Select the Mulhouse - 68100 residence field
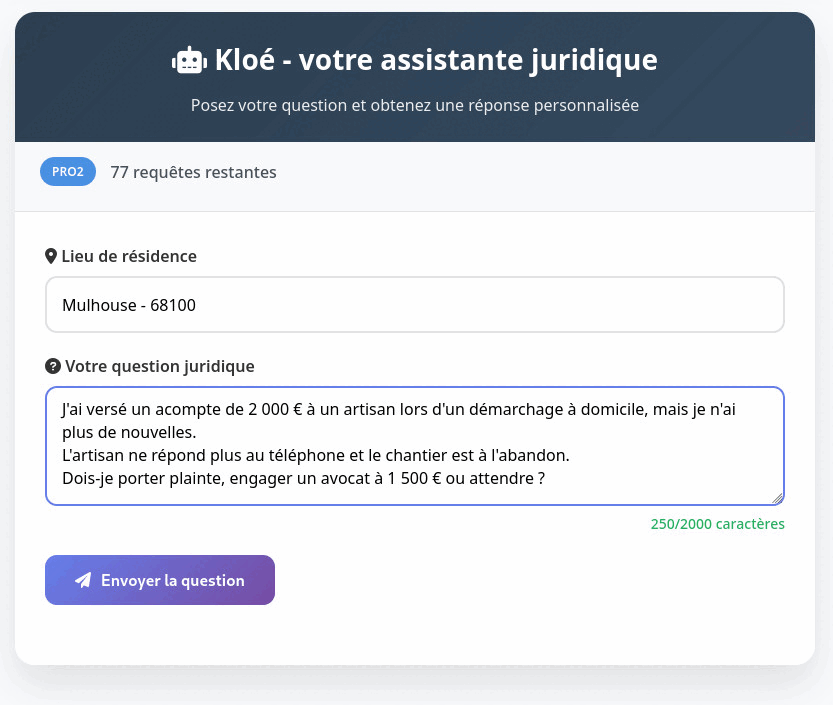Image resolution: width=833 pixels, height=705 pixels. pos(414,304)
